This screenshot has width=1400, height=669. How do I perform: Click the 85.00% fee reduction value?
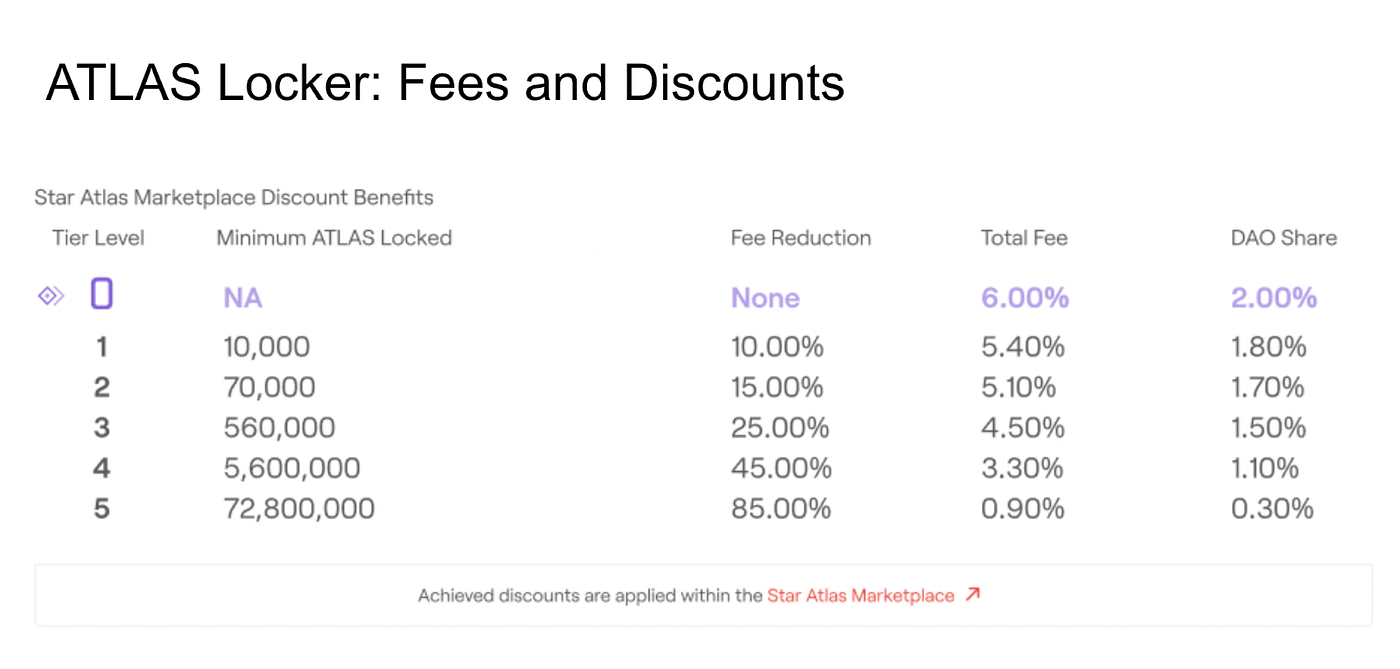pyautogui.click(x=781, y=508)
